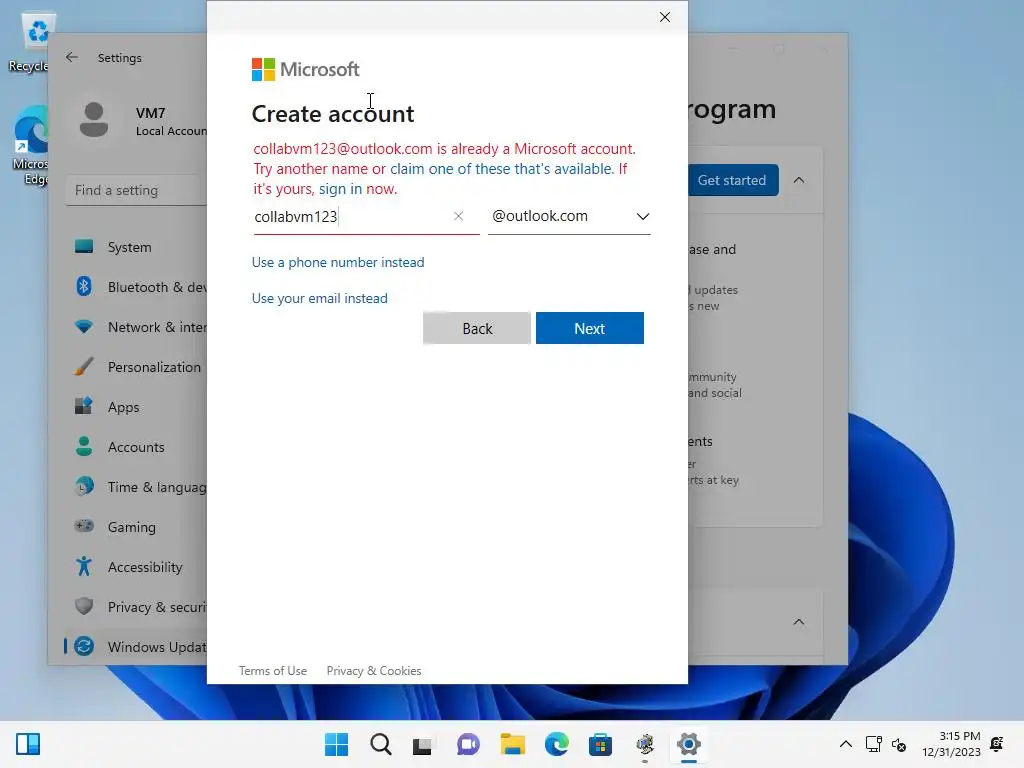Go back in Settings window
The image size is (1024, 768).
tap(72, 57)
